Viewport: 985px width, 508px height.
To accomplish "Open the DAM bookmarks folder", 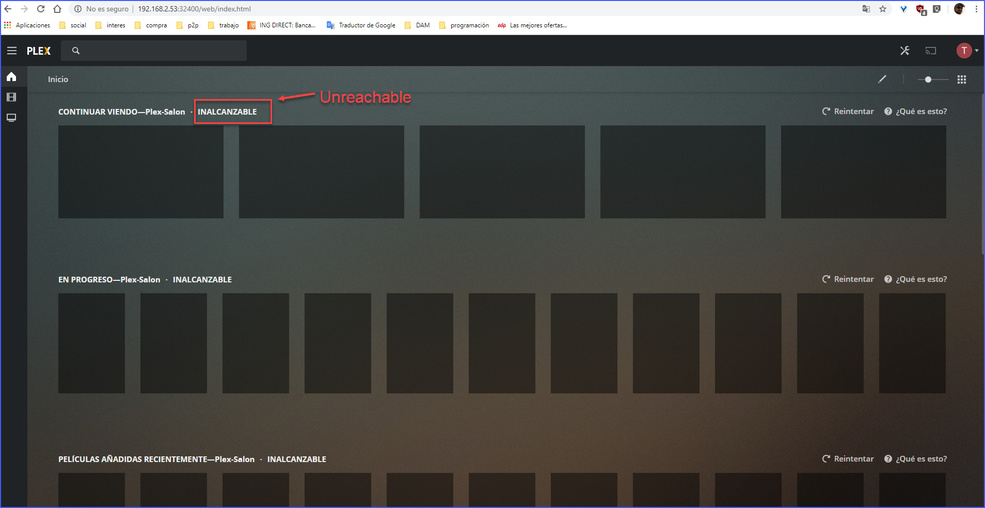I will pyautogui.click(x=417, y=25).
